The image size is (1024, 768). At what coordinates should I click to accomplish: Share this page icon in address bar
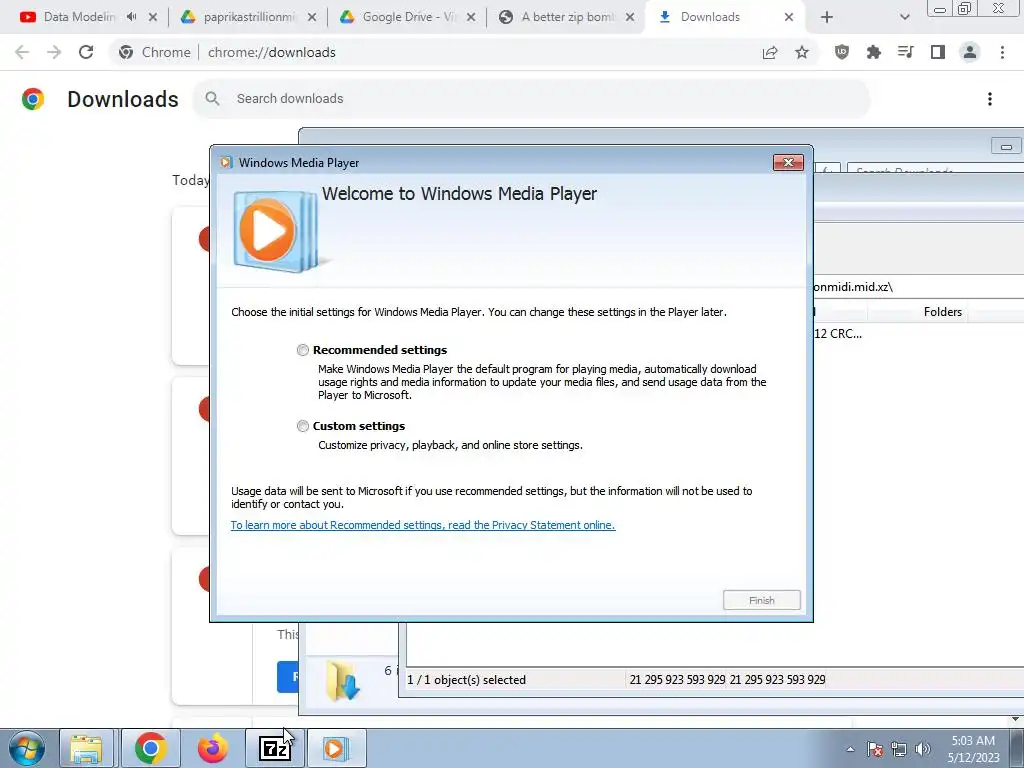click(x=770, y=52)
